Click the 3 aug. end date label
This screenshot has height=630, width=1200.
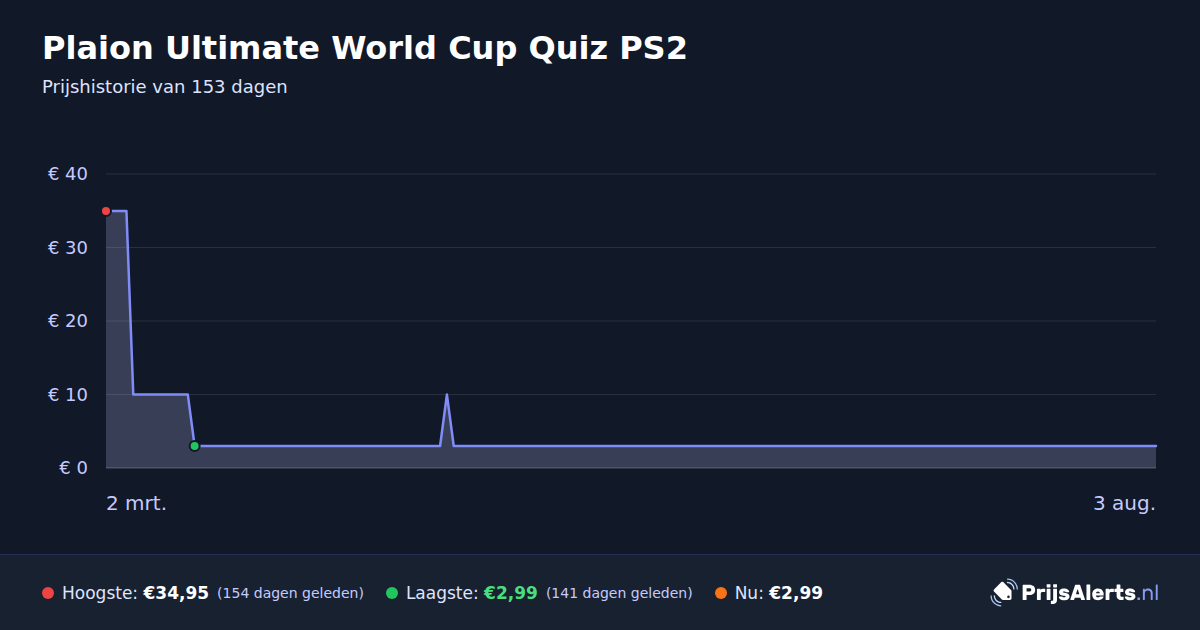point(1124,503)
